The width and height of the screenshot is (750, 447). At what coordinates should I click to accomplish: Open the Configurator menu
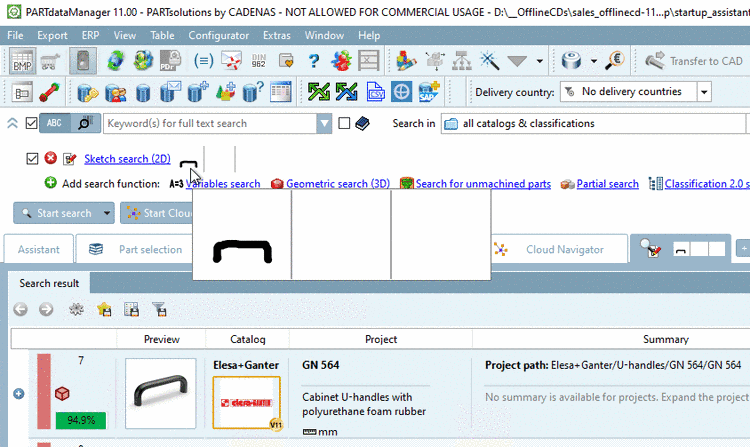[218, 35]
